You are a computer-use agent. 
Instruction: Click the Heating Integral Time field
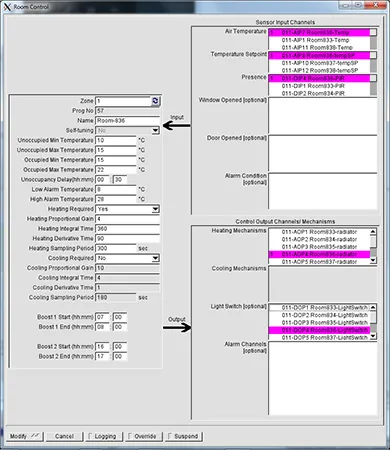(128, 229)
